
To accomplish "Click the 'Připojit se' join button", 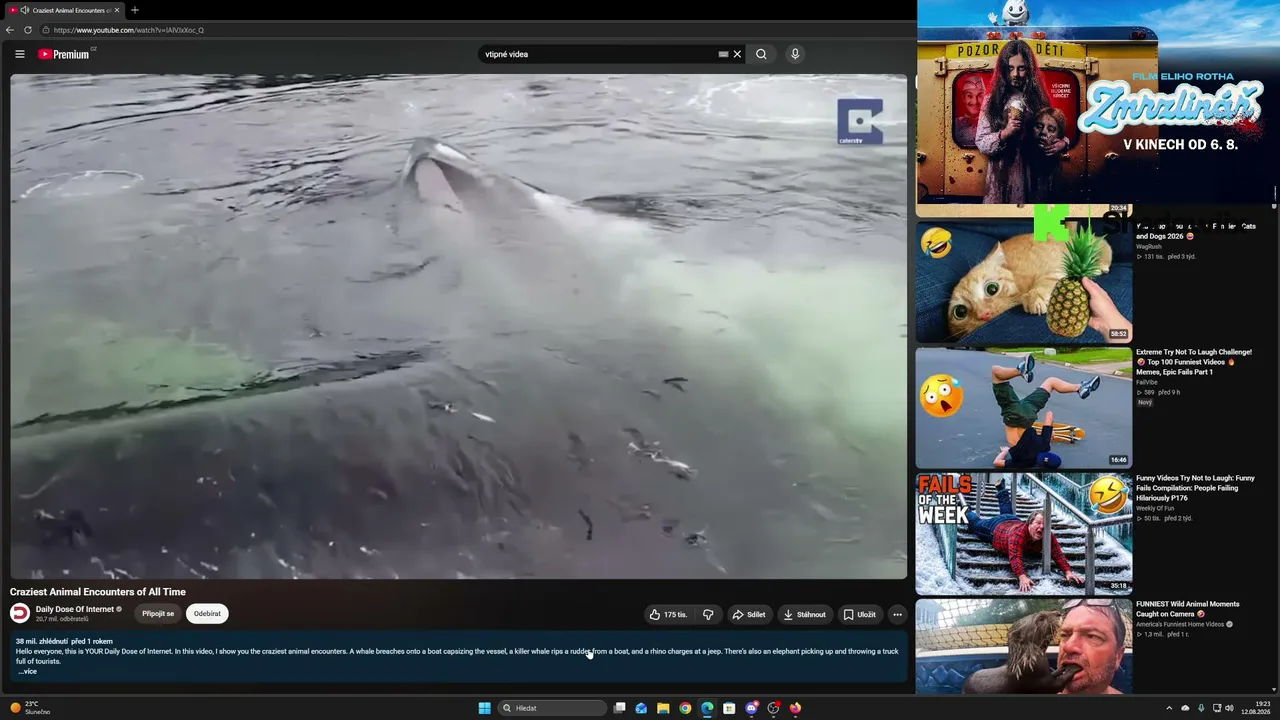I will tap(158, 614).
